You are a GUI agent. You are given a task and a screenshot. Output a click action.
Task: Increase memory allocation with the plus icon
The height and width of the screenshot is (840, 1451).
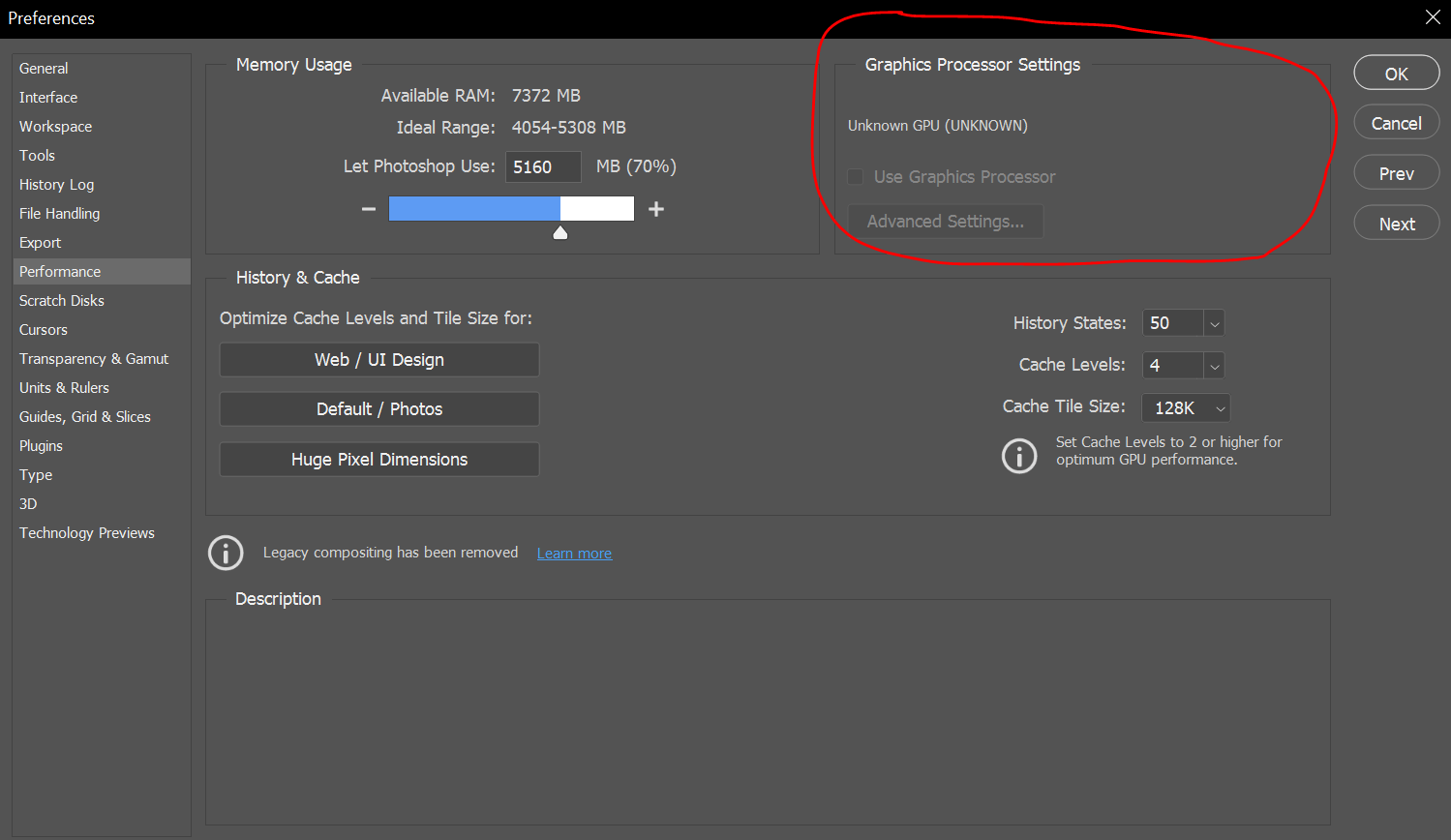click(656, 208)
